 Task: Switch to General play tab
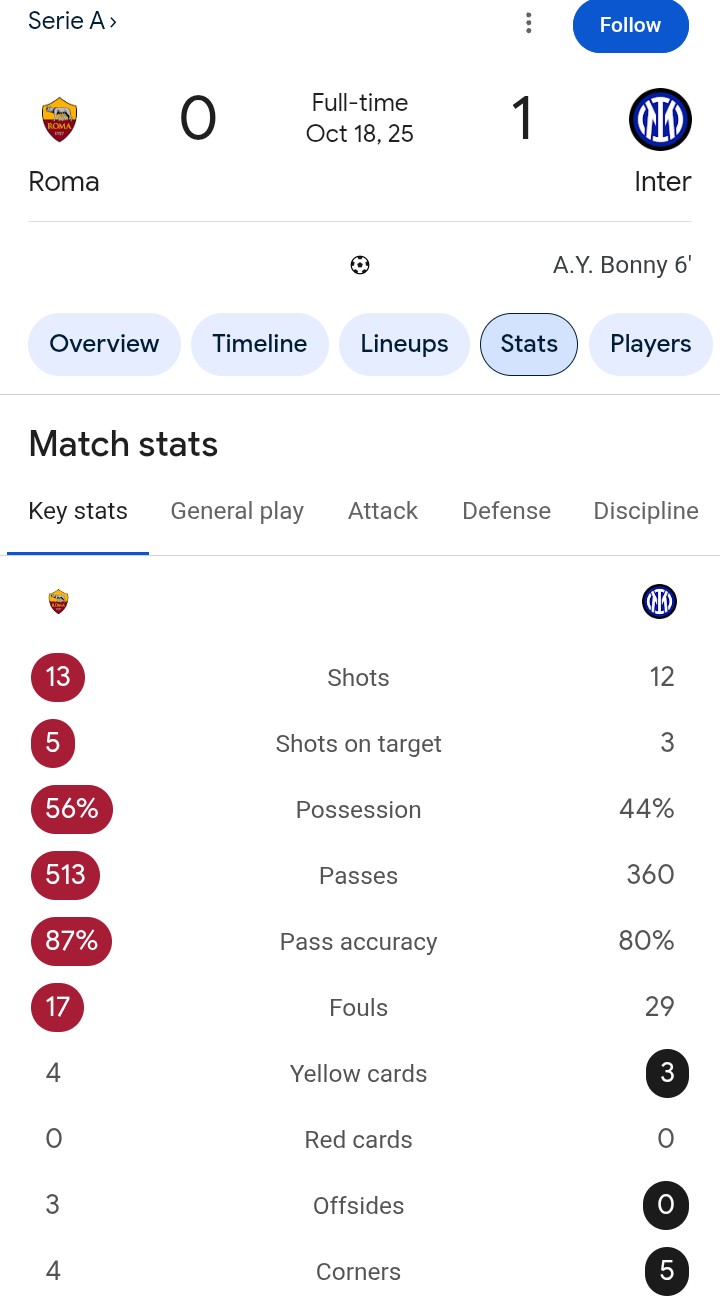[237, 511]
